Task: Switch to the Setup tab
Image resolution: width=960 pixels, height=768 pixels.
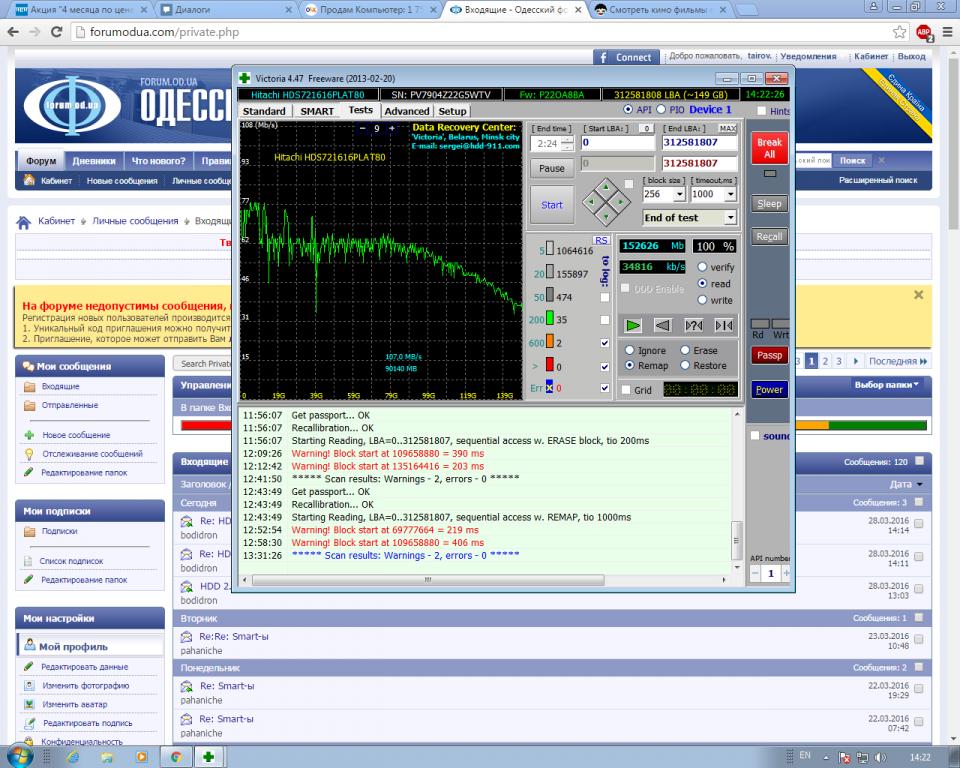Action: tap(452, 111)
